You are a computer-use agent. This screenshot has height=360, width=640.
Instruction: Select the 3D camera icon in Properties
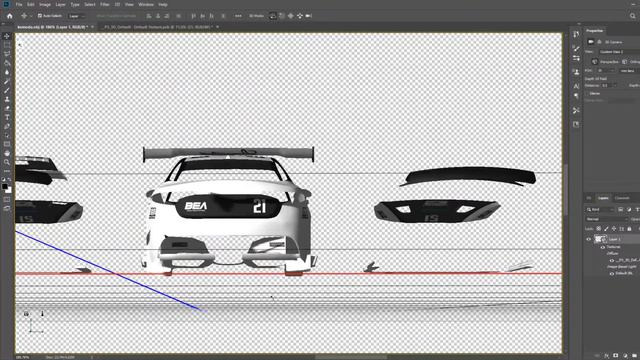pyautogui.click(x=591, y=42)
